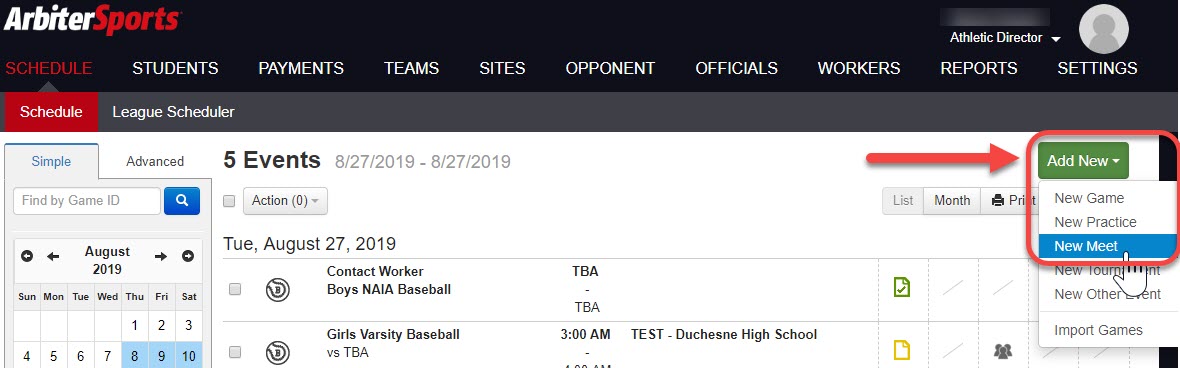This screenshot has height=368, width=1180.
Task: Open the green checked document icon
Action: [902, 287]
